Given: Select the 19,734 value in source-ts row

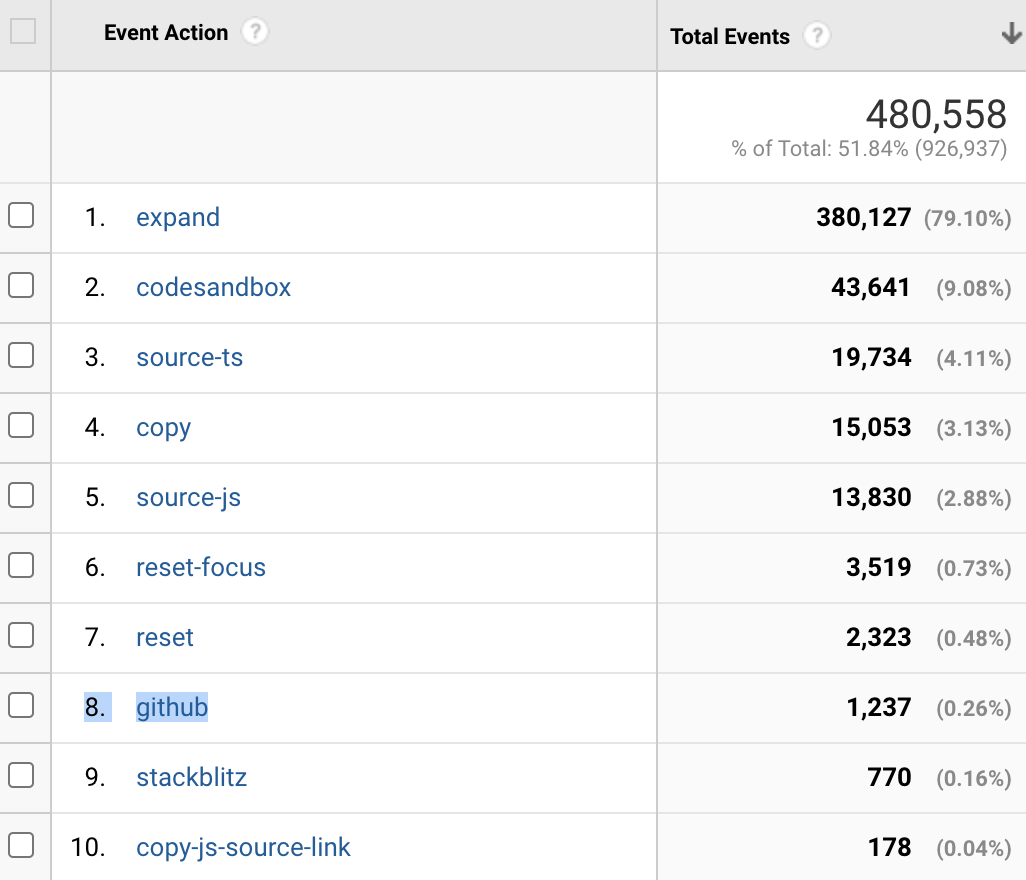Looking at the screenshot, I should [x=872, y=357].
